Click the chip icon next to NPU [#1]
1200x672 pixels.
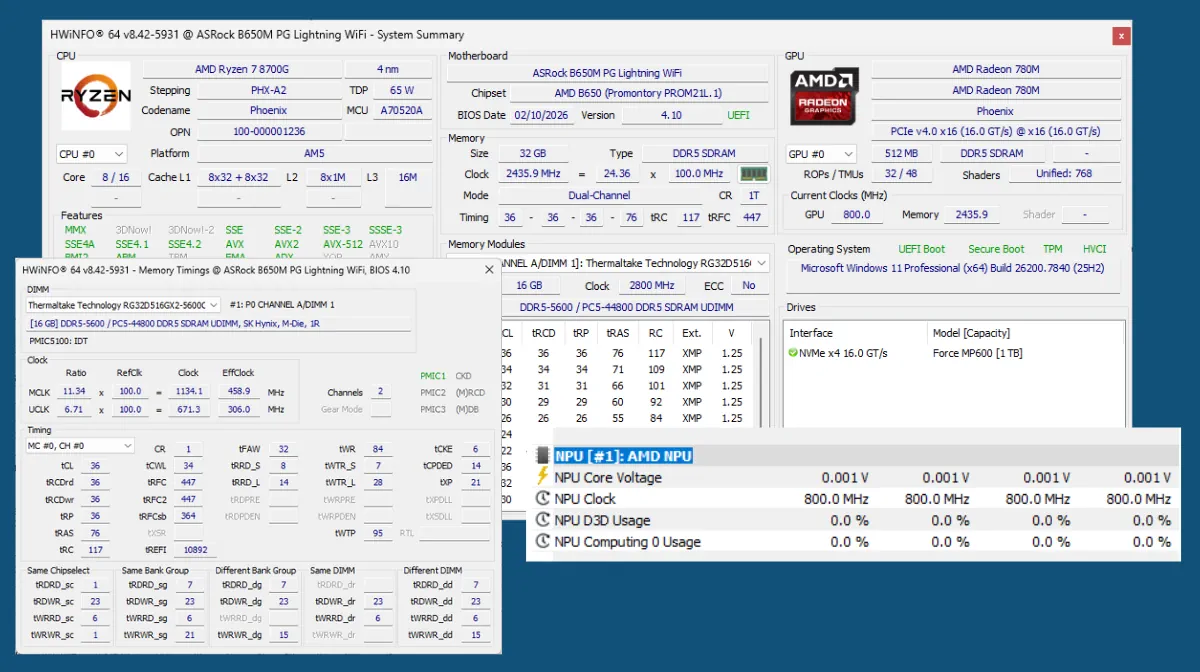(x=543, y=456)
